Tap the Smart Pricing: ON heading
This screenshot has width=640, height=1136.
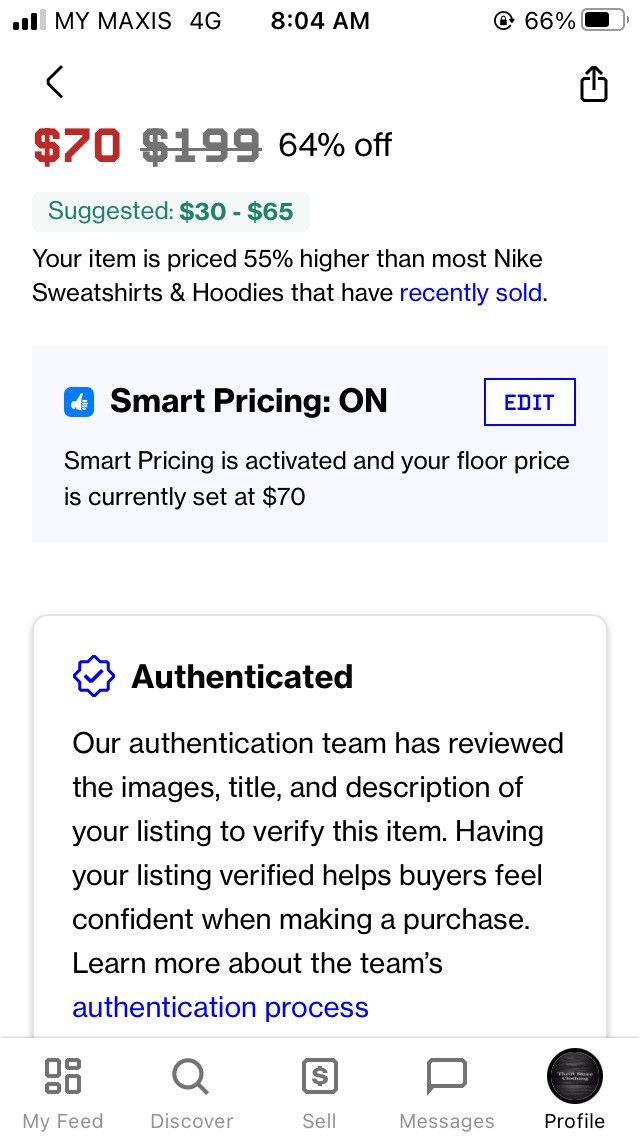(249, 401)
